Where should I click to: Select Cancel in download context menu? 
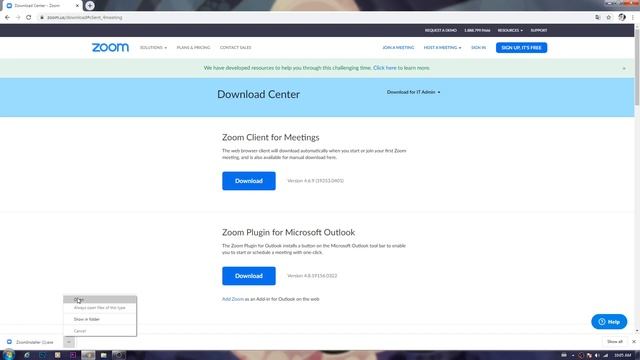pyautogui.click(x=100, y=331)
